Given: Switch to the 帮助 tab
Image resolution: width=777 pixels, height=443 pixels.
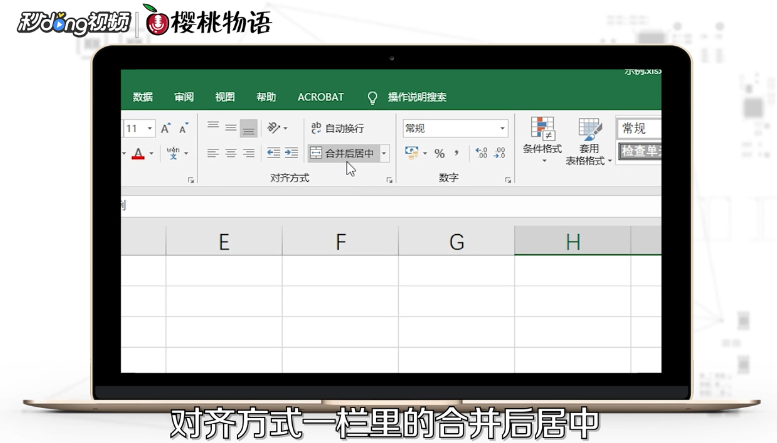Looking at the screenshot, I should click(266, 97).
